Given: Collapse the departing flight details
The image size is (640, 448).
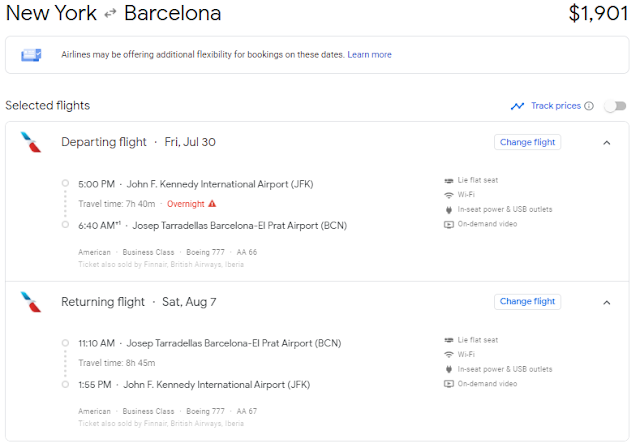Looking at the screenshot, I should [x=606, y=142].
